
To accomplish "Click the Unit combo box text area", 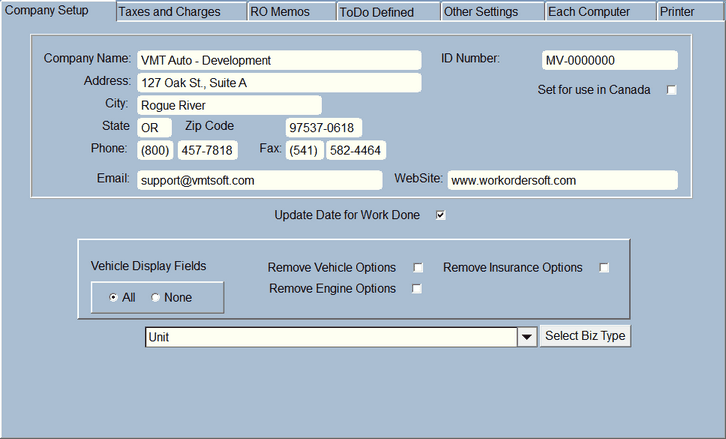I will pos(332,337).
